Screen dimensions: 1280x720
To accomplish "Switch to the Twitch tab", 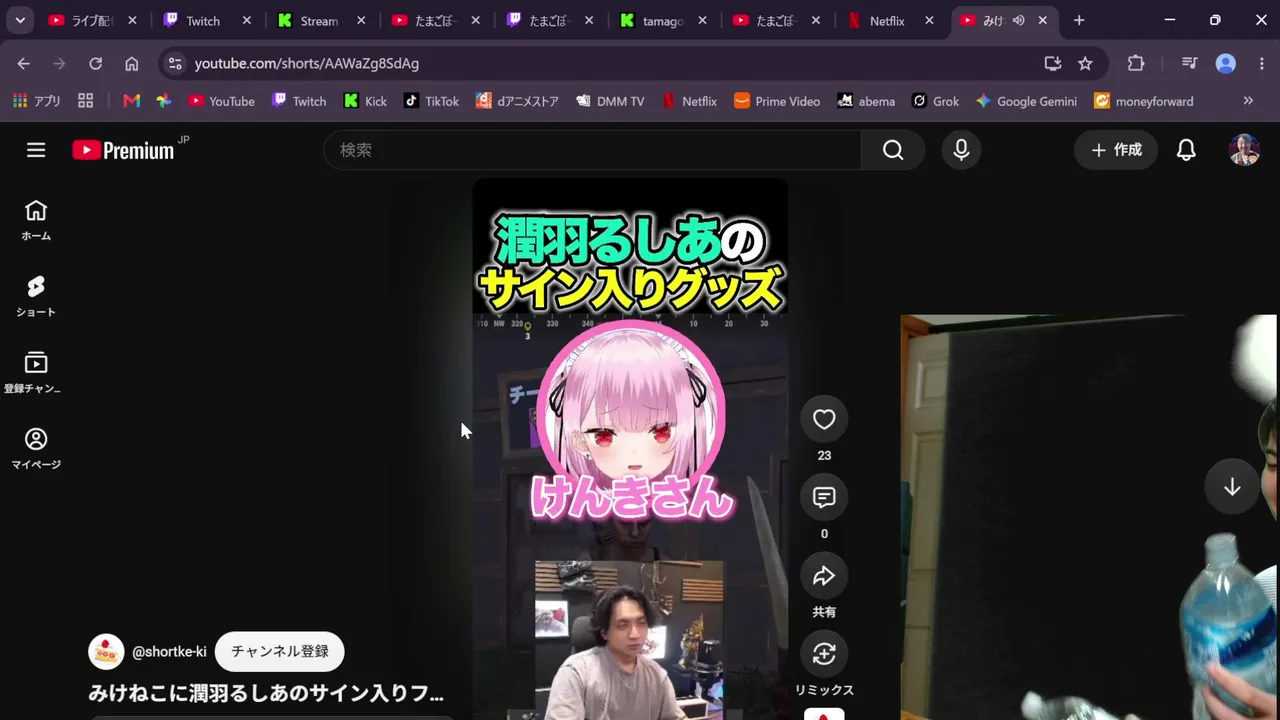I will coord(208,20).
